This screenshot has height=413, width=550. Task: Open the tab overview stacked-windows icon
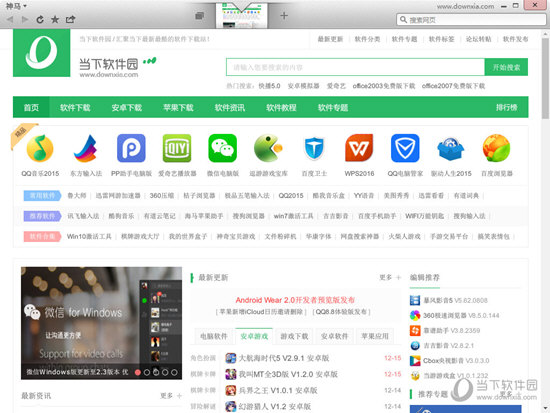coord(200,16)
